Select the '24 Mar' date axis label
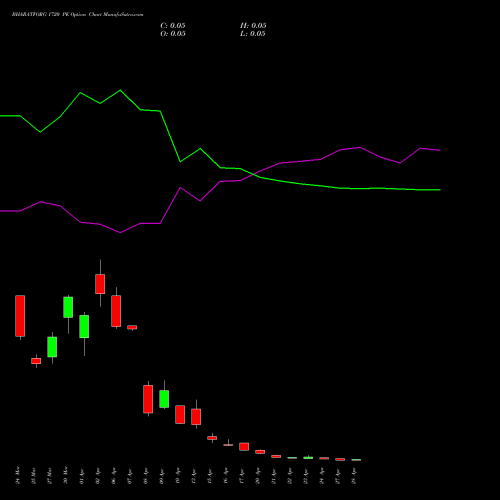500x500 pixels. pyautogui.click(x=18, y=475)
